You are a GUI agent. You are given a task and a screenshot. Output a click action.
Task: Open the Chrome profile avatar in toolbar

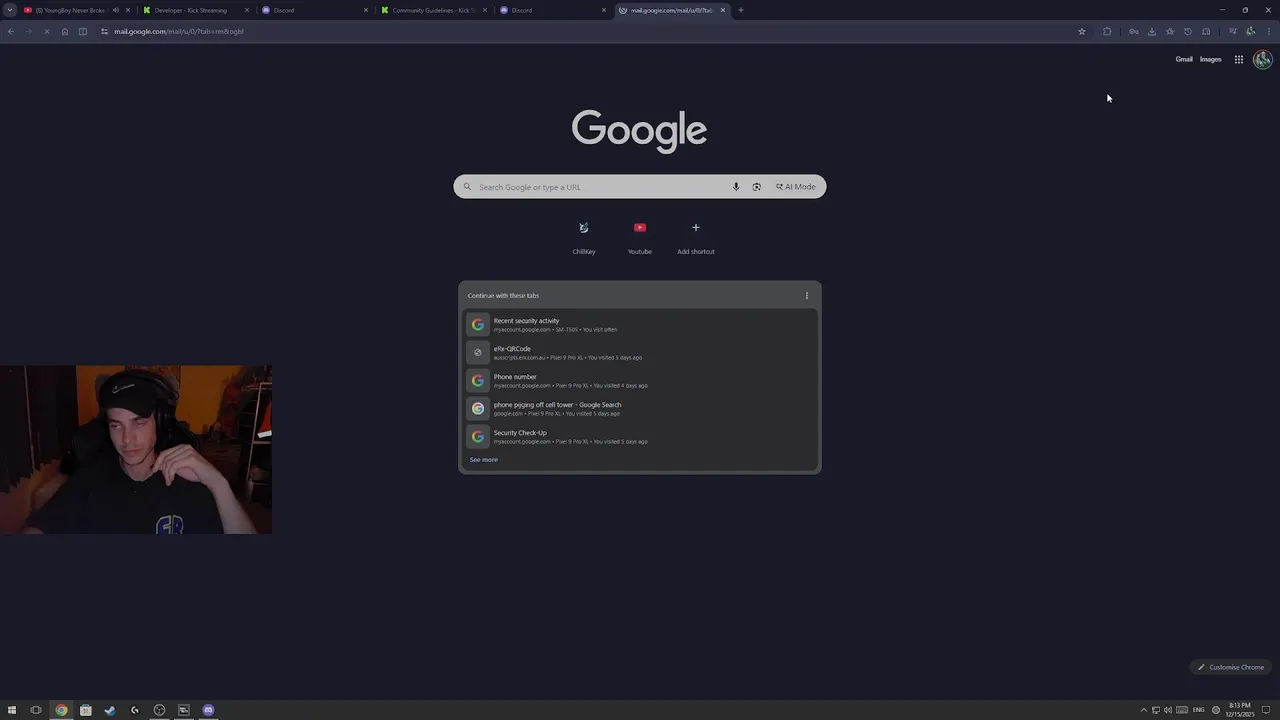pos(1251,31)
